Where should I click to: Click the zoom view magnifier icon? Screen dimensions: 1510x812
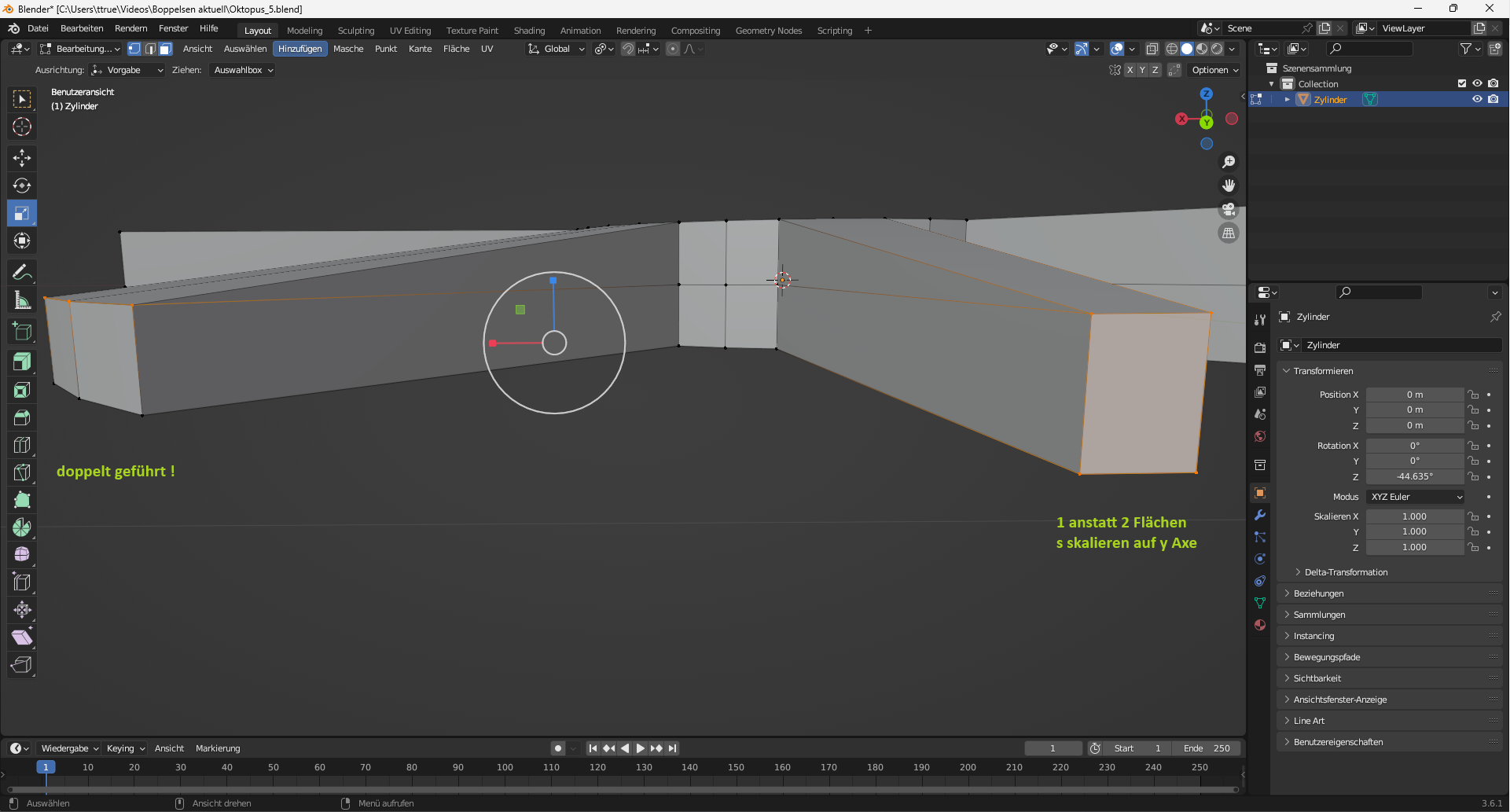(x=1229, y=162)
